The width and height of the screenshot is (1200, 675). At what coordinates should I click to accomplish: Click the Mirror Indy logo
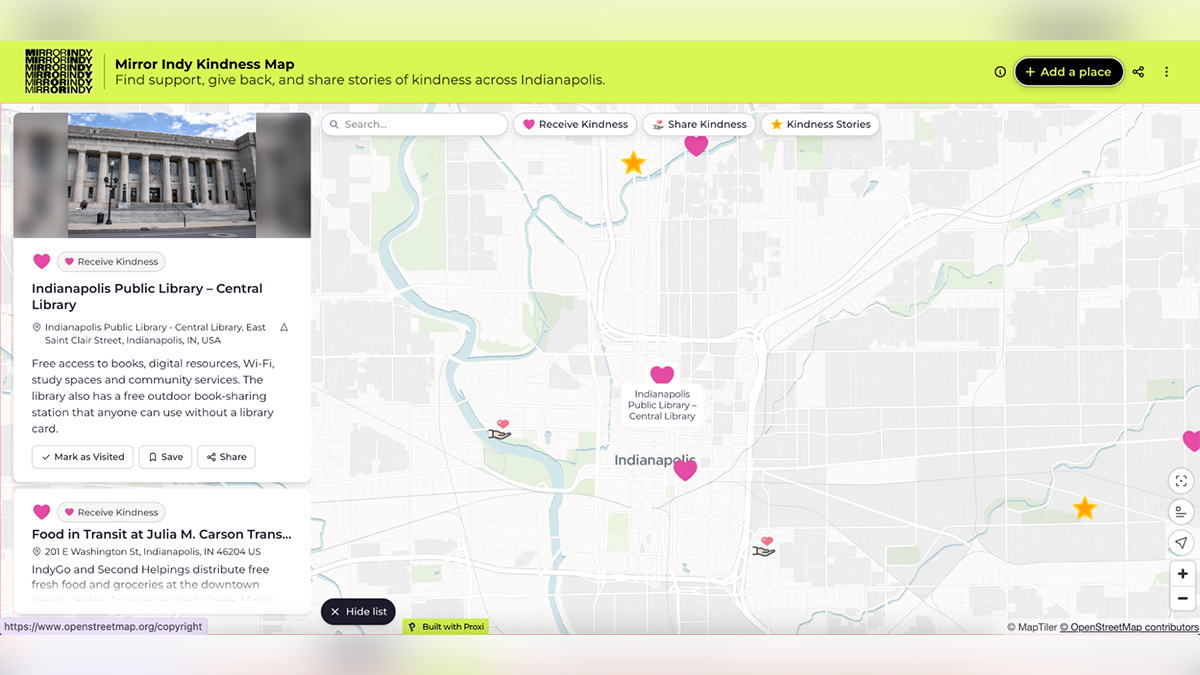(x=59, y=71)
